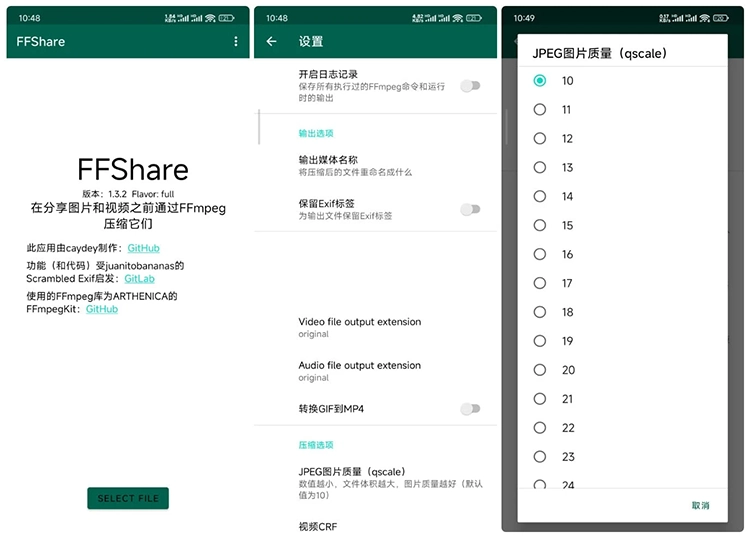
Task: Open the Scrambled Exif GitLab link
Action: (140, 279)
